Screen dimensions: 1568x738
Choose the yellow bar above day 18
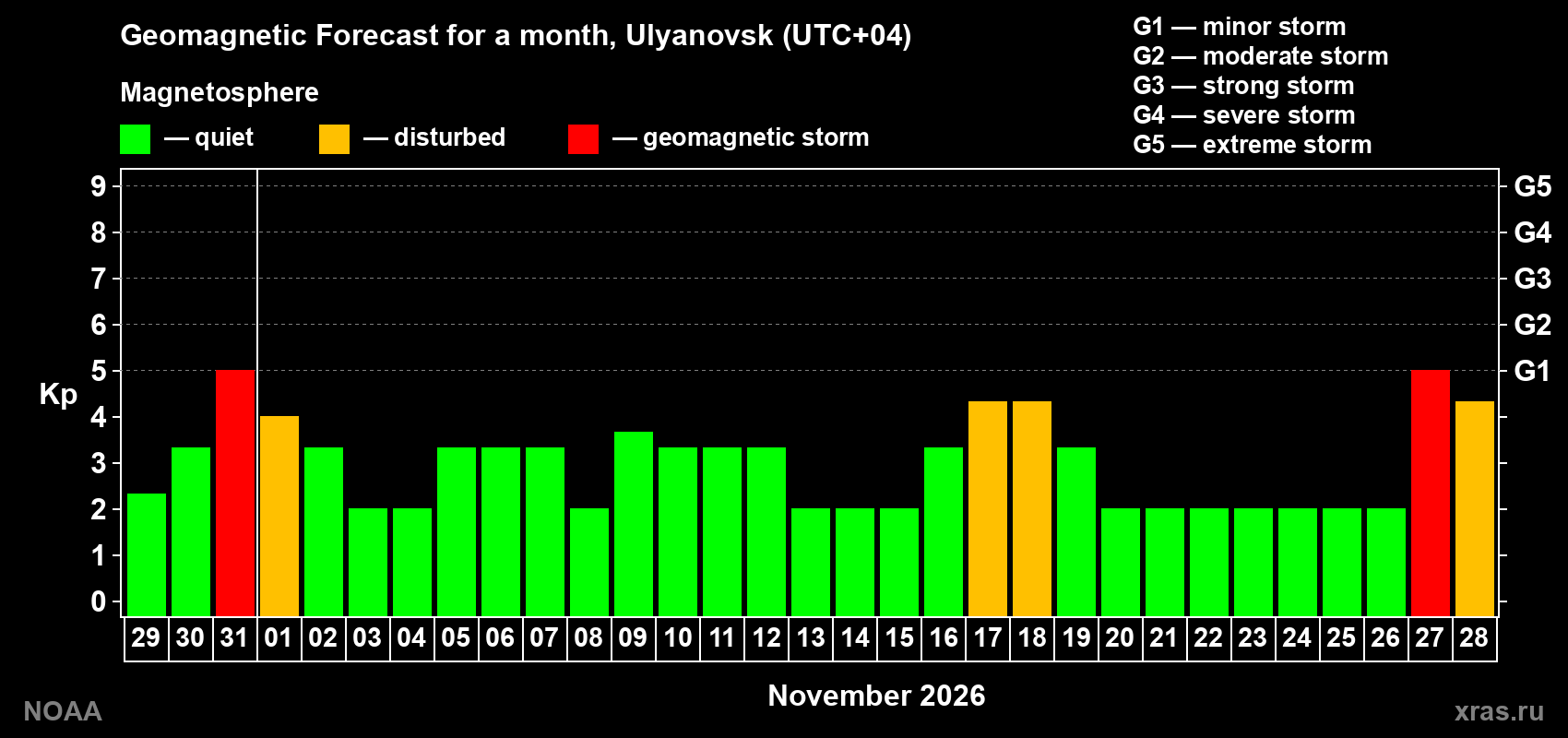click(x=1032, y=509)
